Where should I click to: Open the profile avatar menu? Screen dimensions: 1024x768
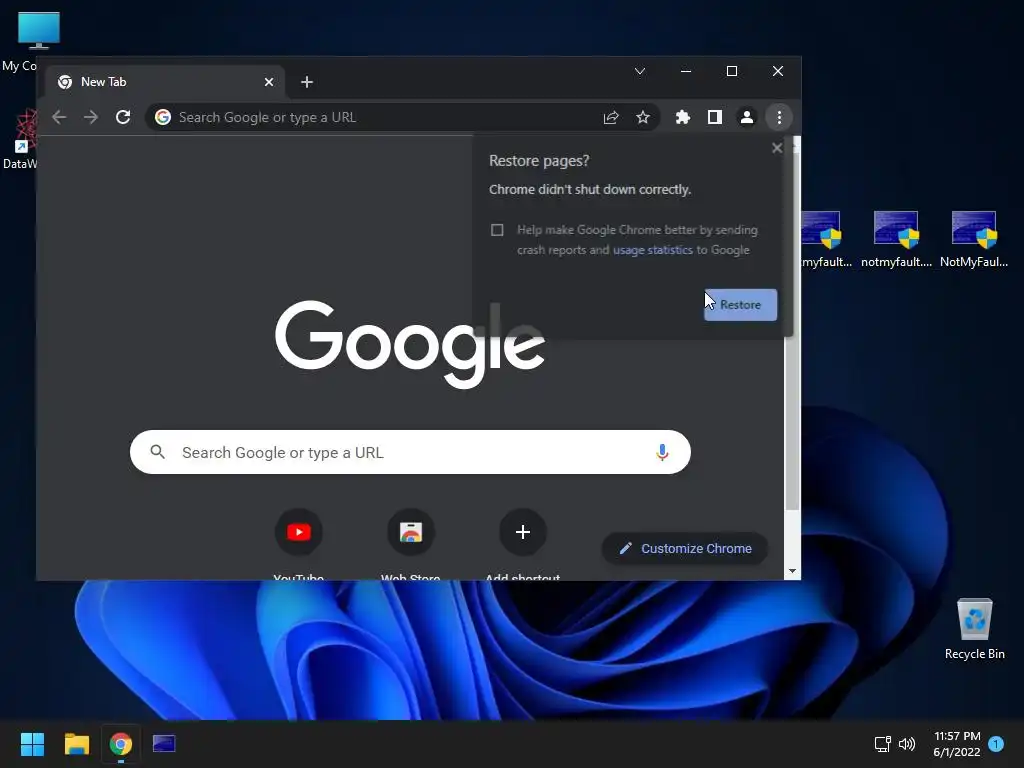(746, 117)
